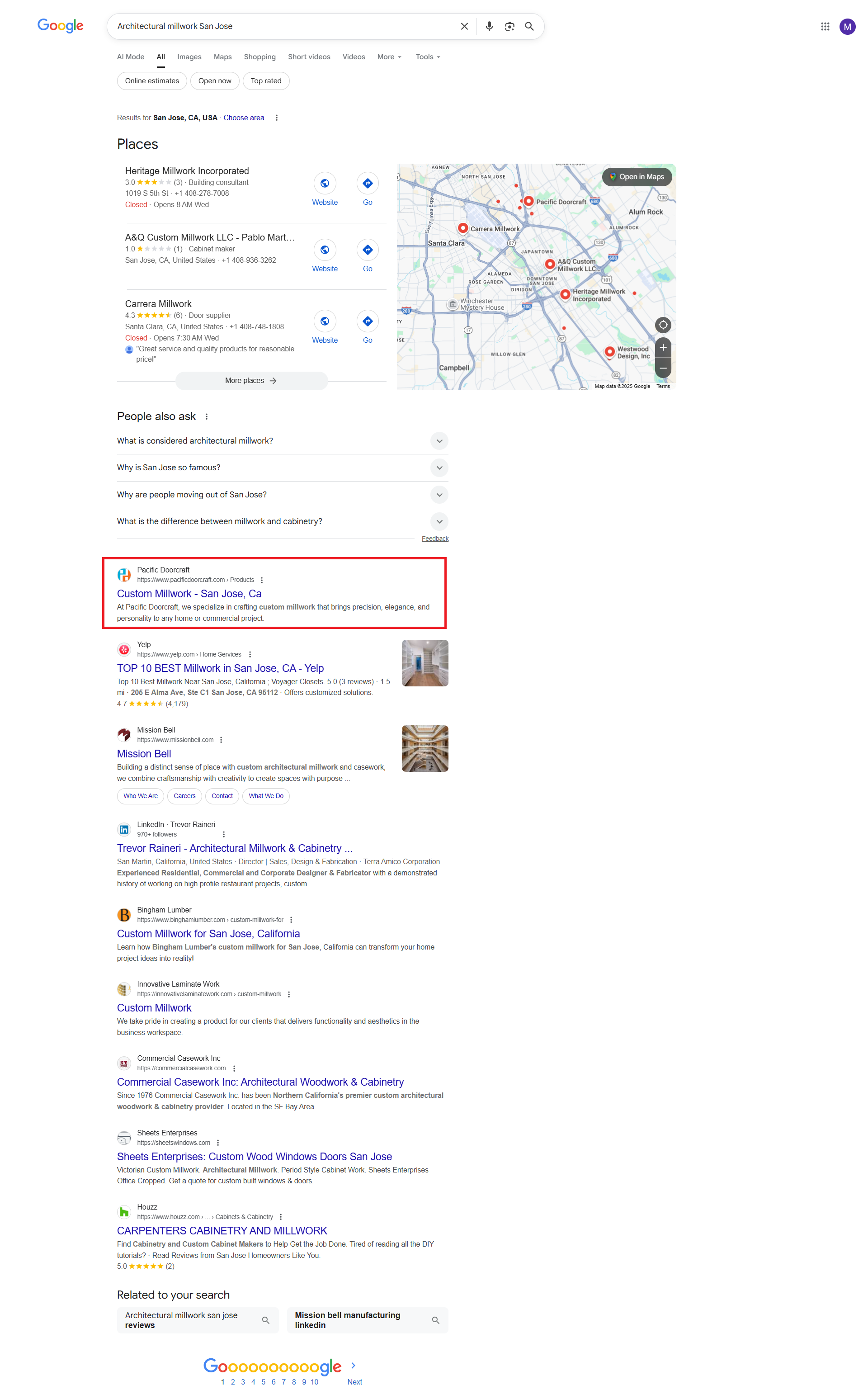Click the More places button
868x1399 pixels.
point(251,381)
